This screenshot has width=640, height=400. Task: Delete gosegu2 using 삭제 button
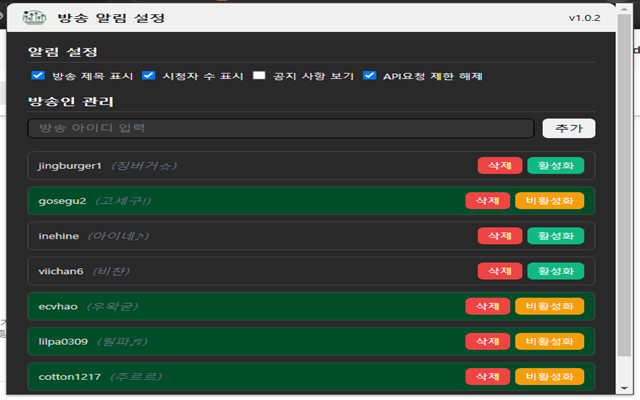(x=487, y=201)
